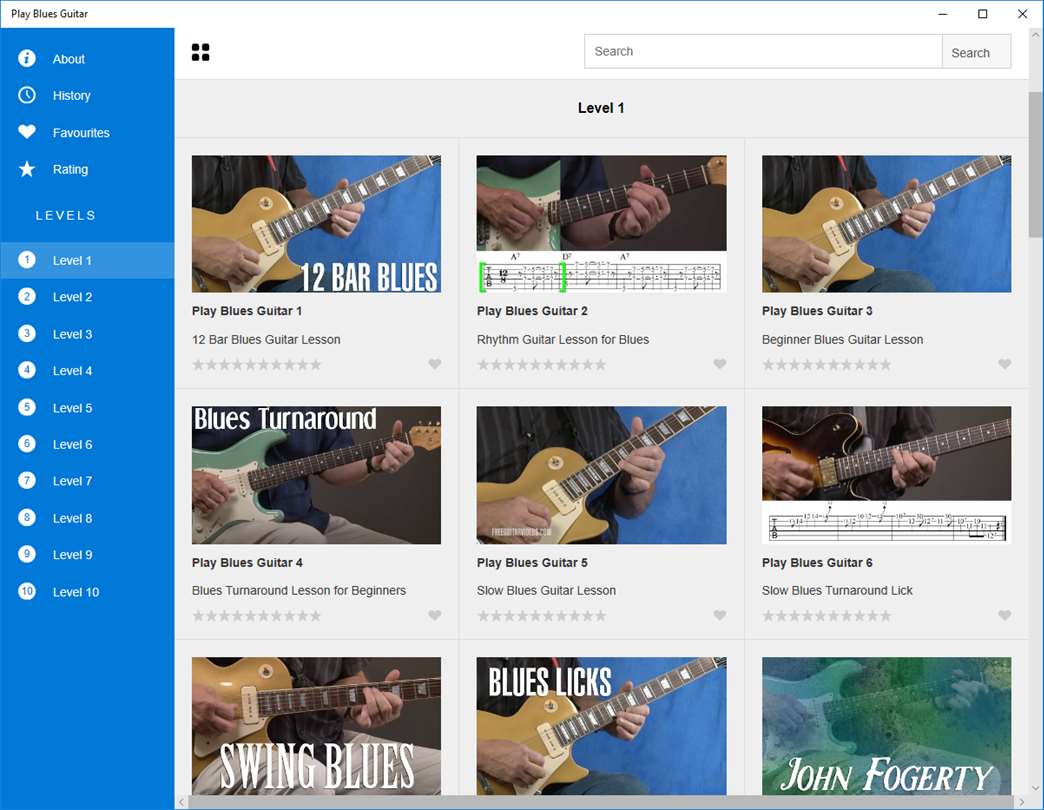
Task: Select the Level 3 number icon
Action: click(27, 333)
